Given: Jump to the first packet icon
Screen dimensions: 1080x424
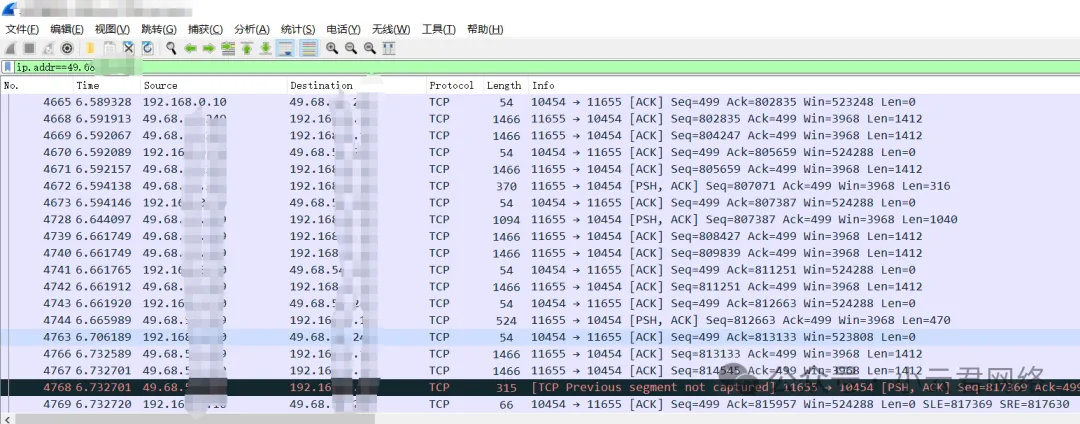Looking at the screenshot, I should click(x=246, y=48).
